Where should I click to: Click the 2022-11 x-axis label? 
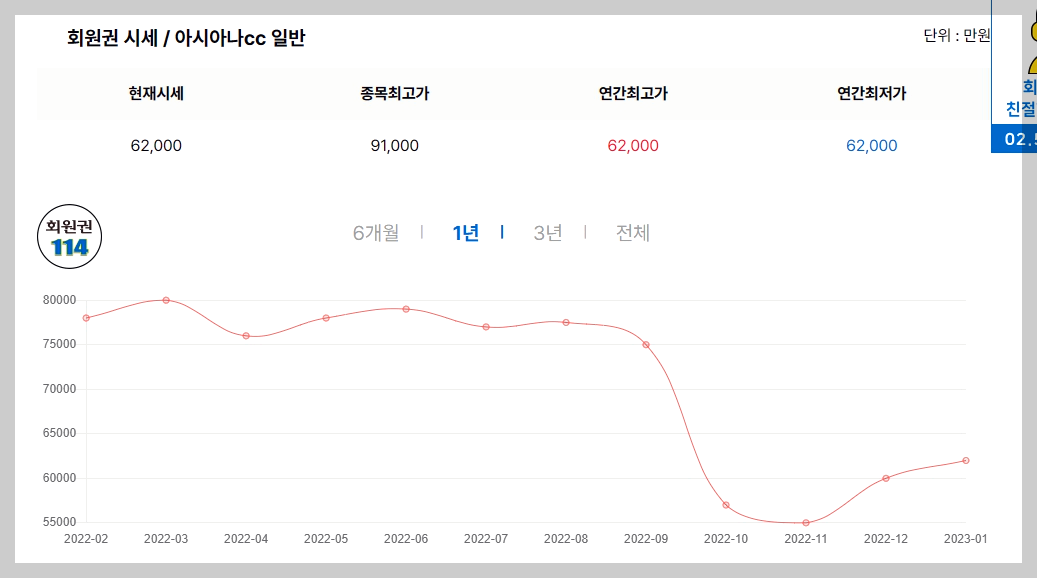806,539
